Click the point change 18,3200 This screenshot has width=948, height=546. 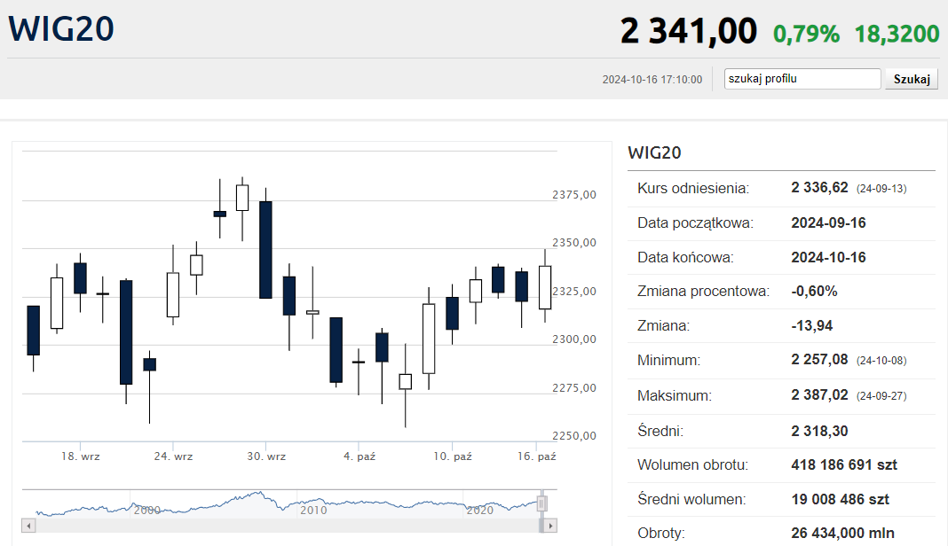pyautogui.click(x=897, y=34)
